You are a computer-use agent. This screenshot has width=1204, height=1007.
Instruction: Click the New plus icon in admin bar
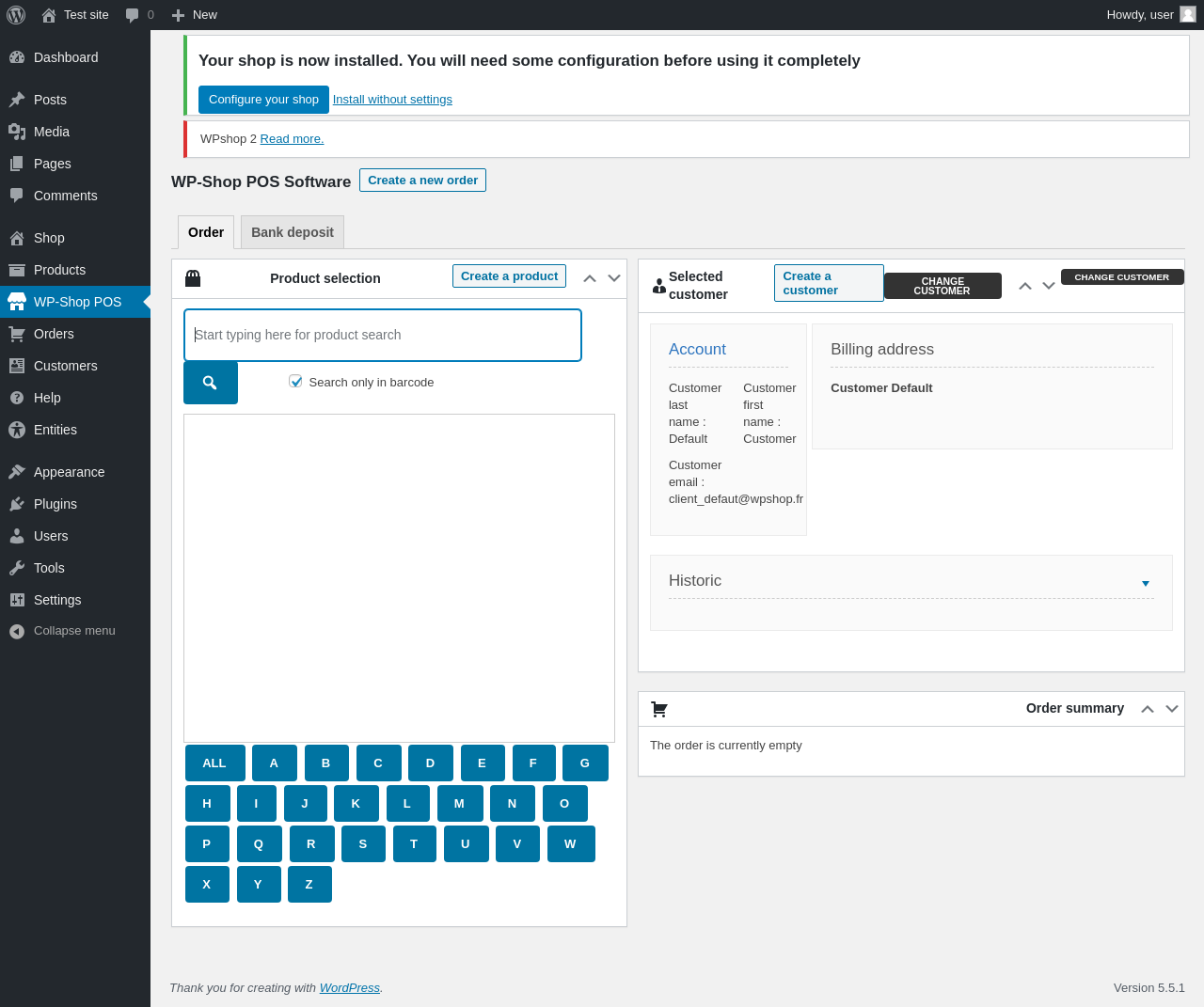click(178, 15)
